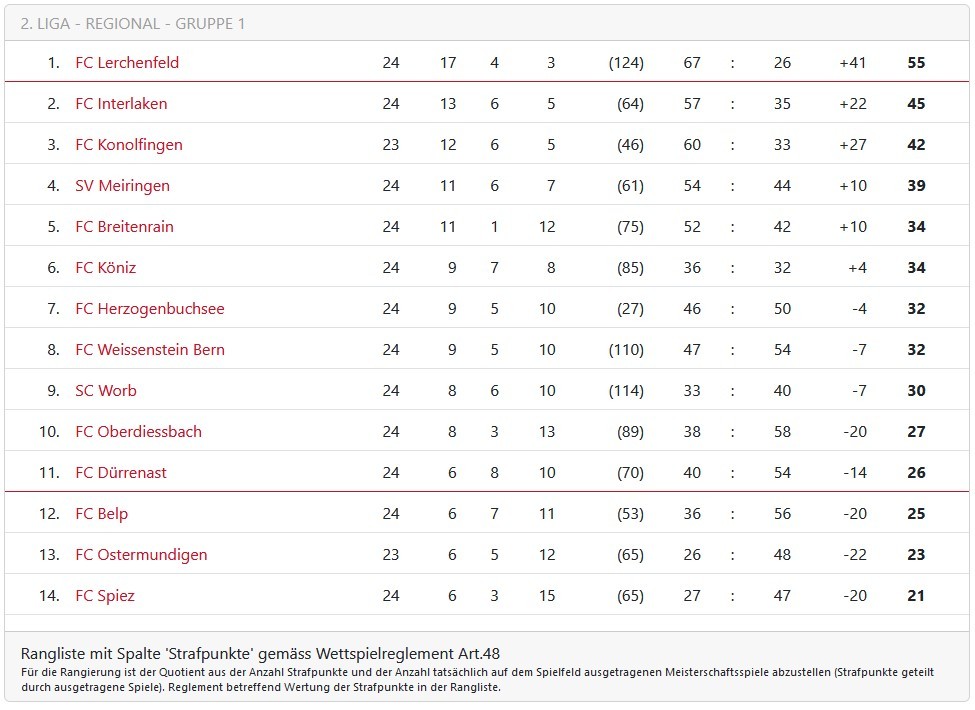Image resolution: width=975 pixels, height=710 pixels.
Task: Click FC Weissenstein Bern team link
Action: point(150,350)
